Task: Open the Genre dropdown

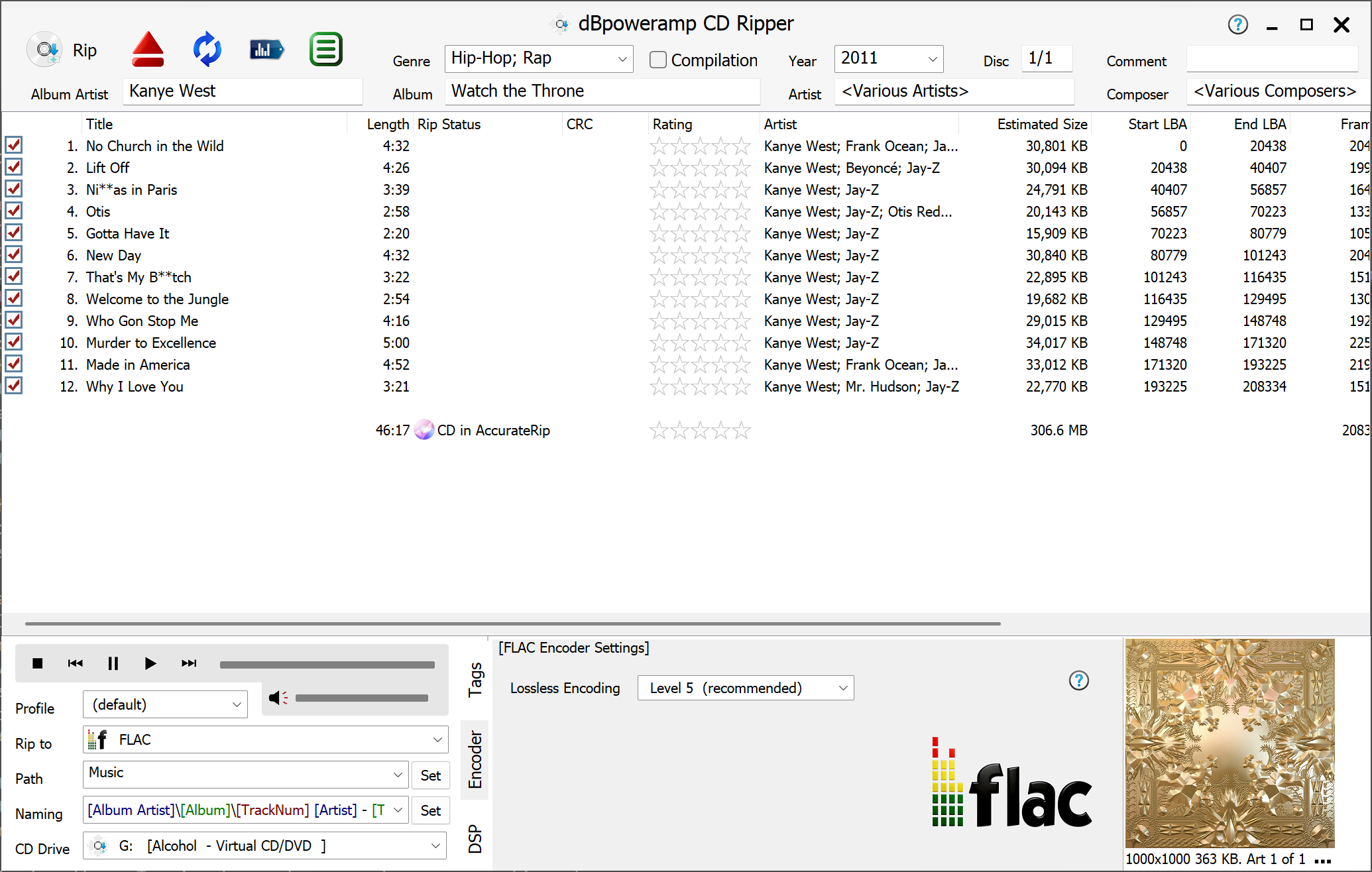Action: click(622, 59)
